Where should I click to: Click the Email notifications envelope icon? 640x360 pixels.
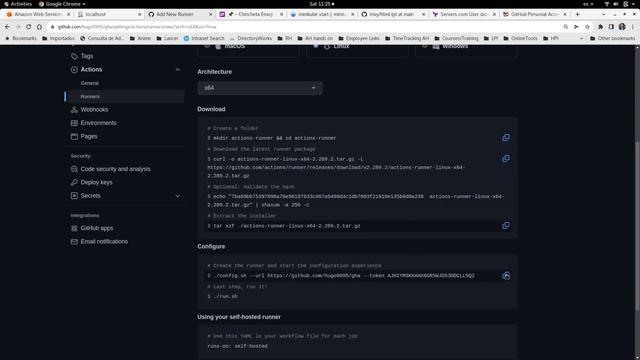(x=74, y=242)
